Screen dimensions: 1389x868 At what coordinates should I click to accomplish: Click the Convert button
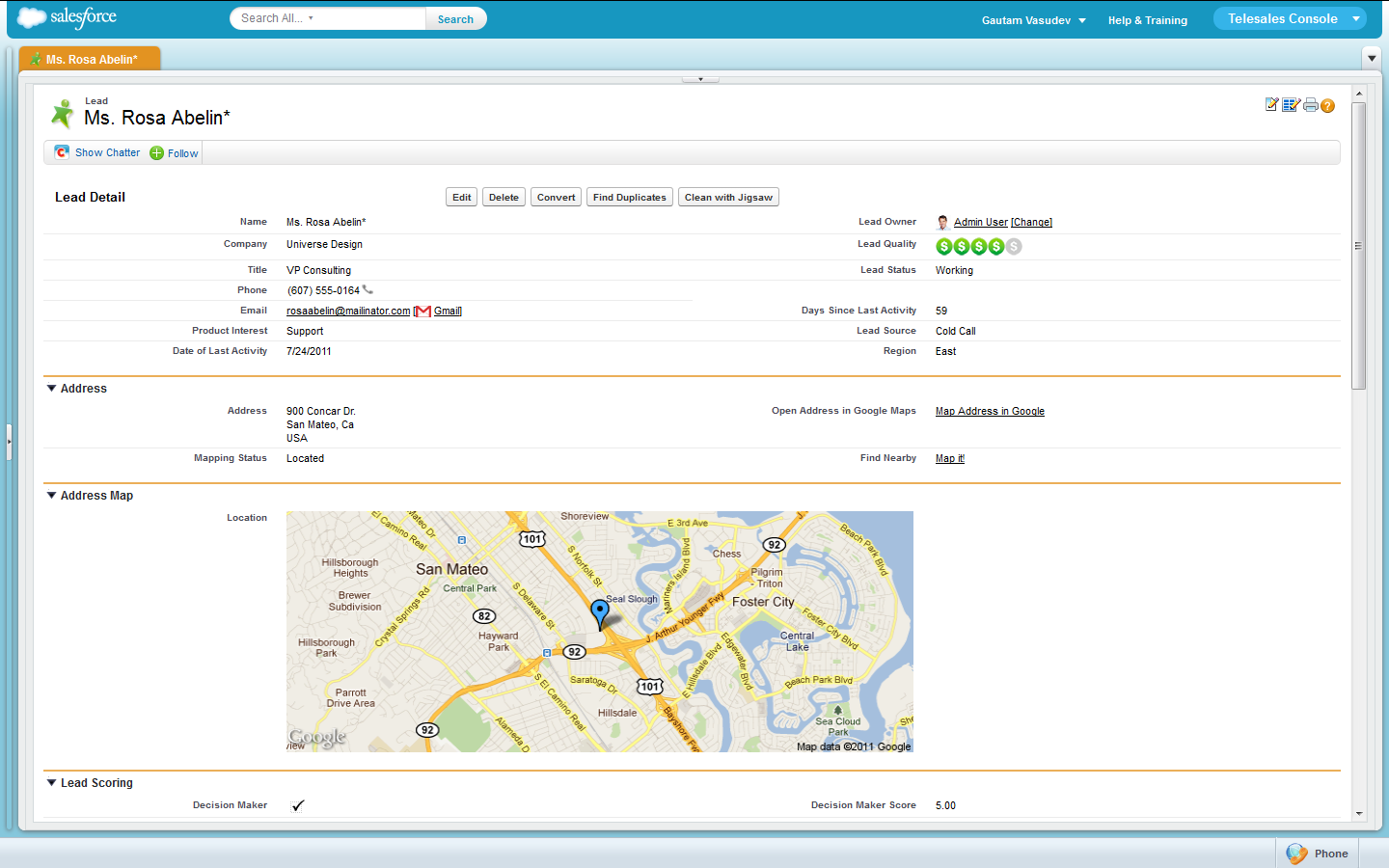556,198
